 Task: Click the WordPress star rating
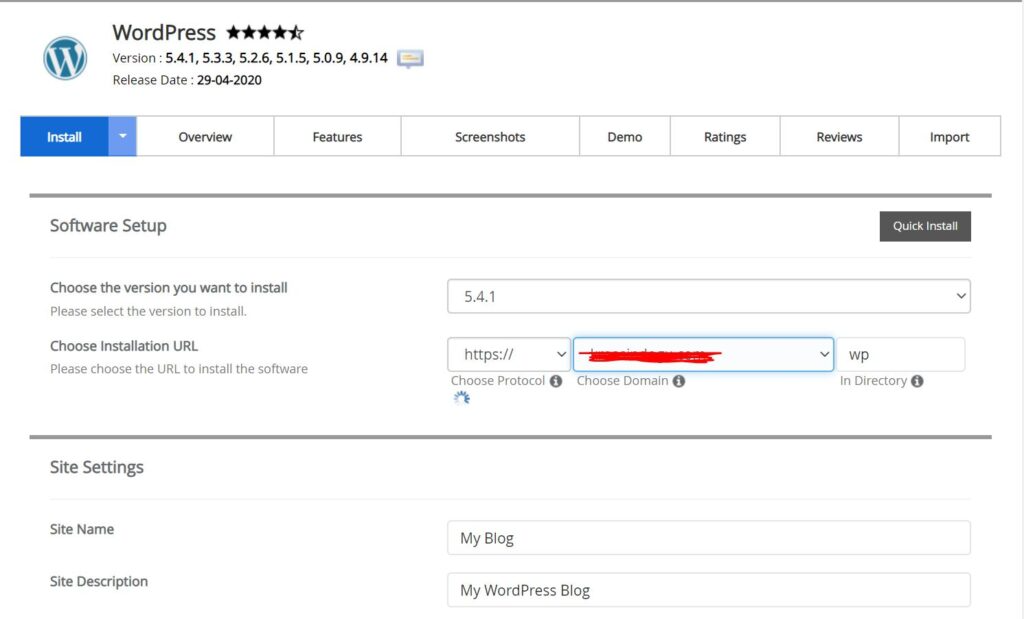coord(265,32)
